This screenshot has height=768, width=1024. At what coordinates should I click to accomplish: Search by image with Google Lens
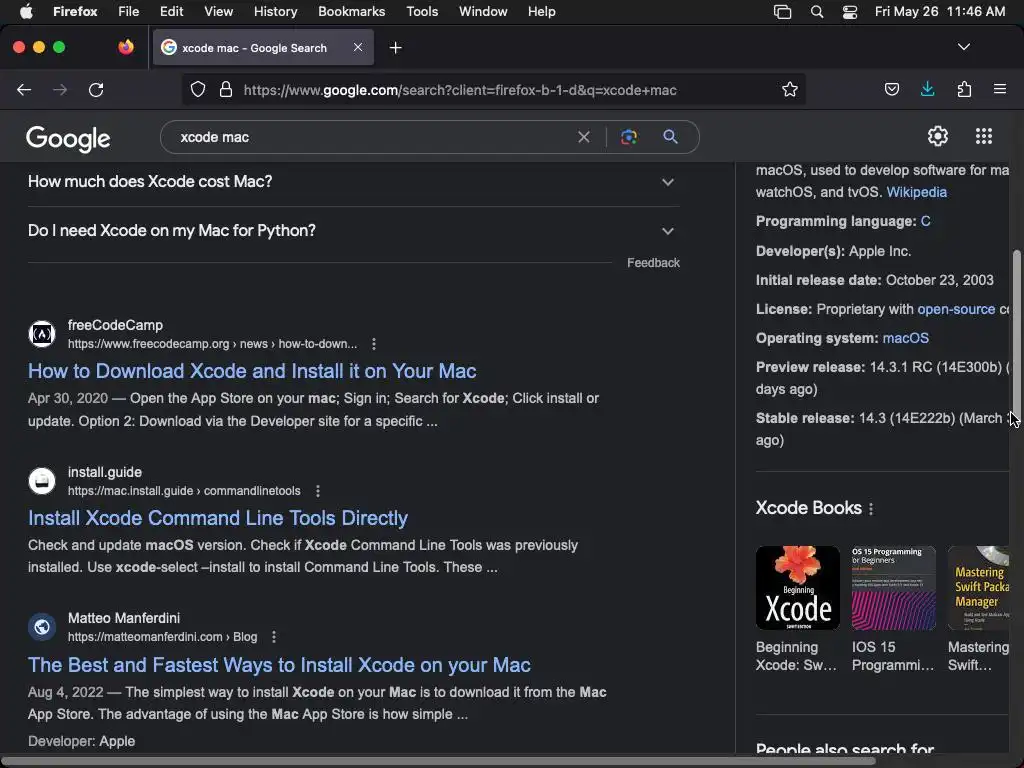[629, 137]
